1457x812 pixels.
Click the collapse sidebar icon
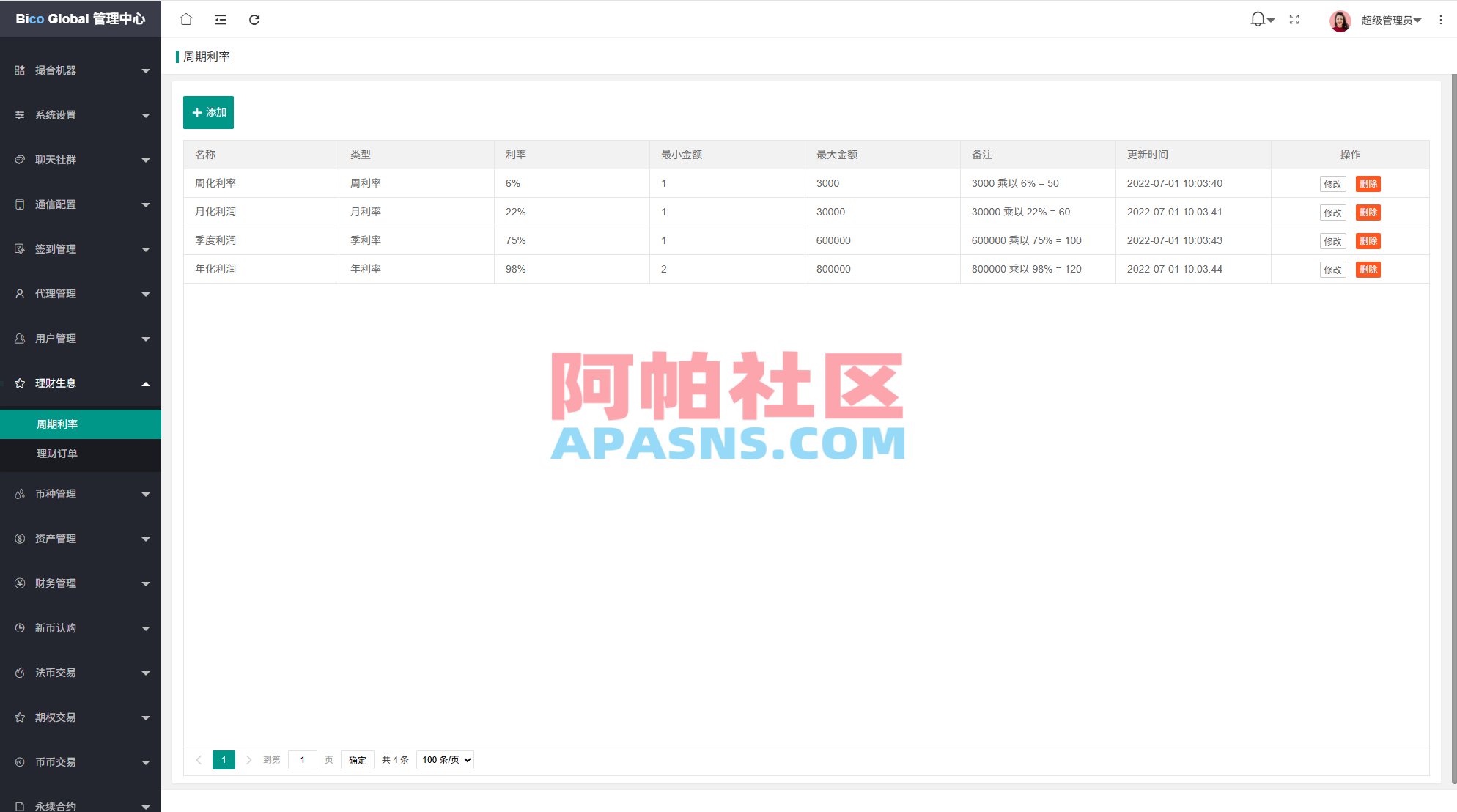[220, 19]
